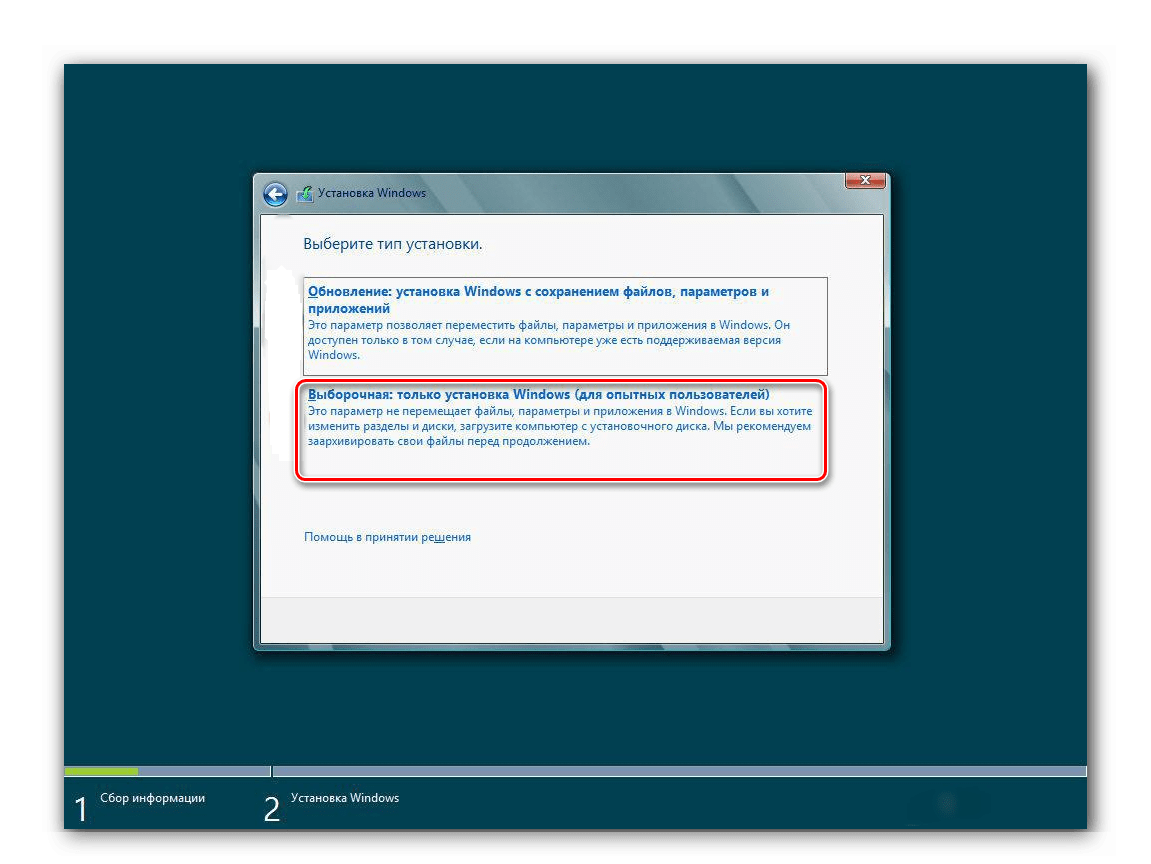
Task: Click step 2 Установка Windows label at bottom
Action: pos(345,798)
